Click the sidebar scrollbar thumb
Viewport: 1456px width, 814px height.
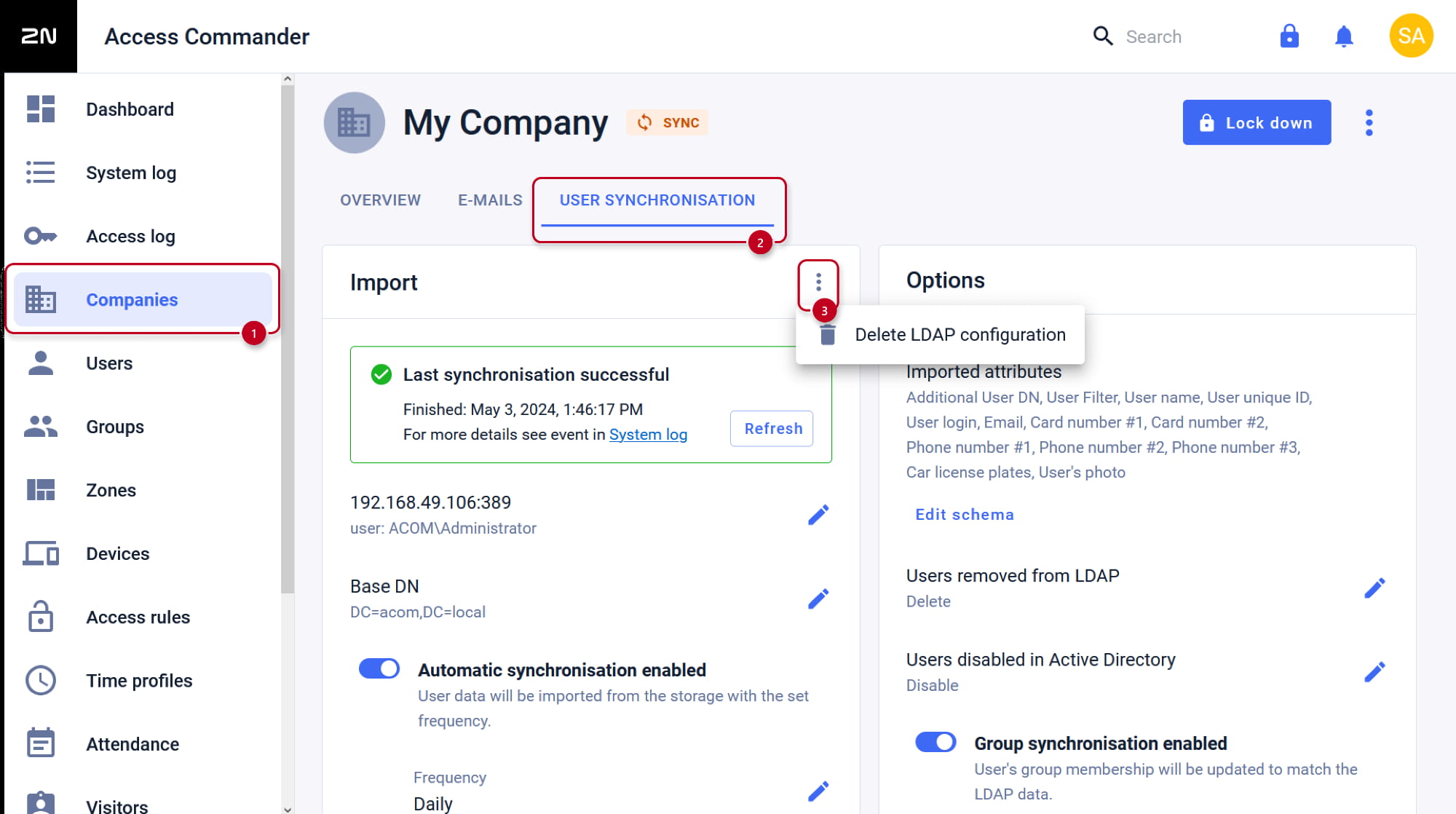click(288, 339)
